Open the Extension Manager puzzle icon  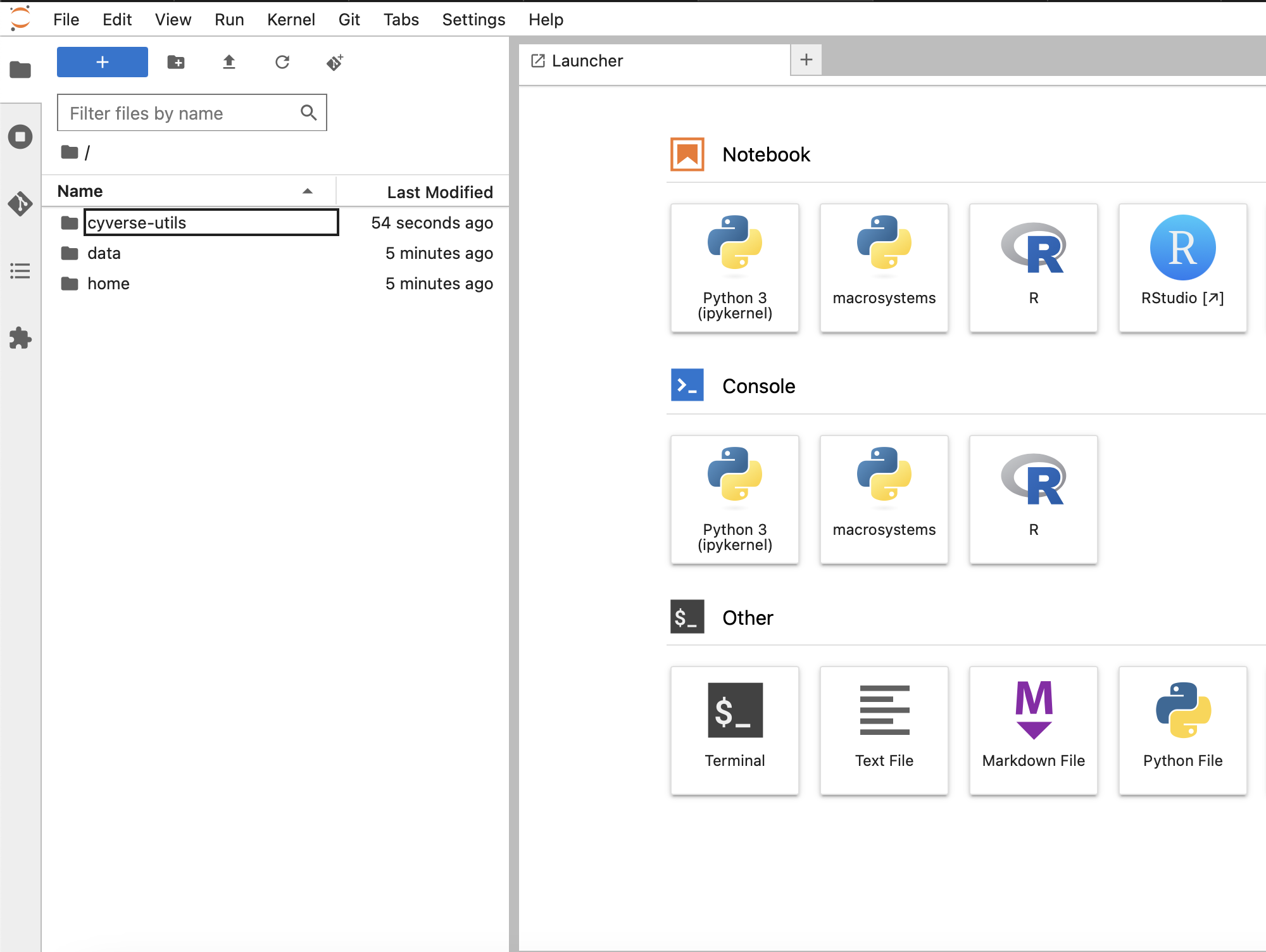click(x=20, y=338)
